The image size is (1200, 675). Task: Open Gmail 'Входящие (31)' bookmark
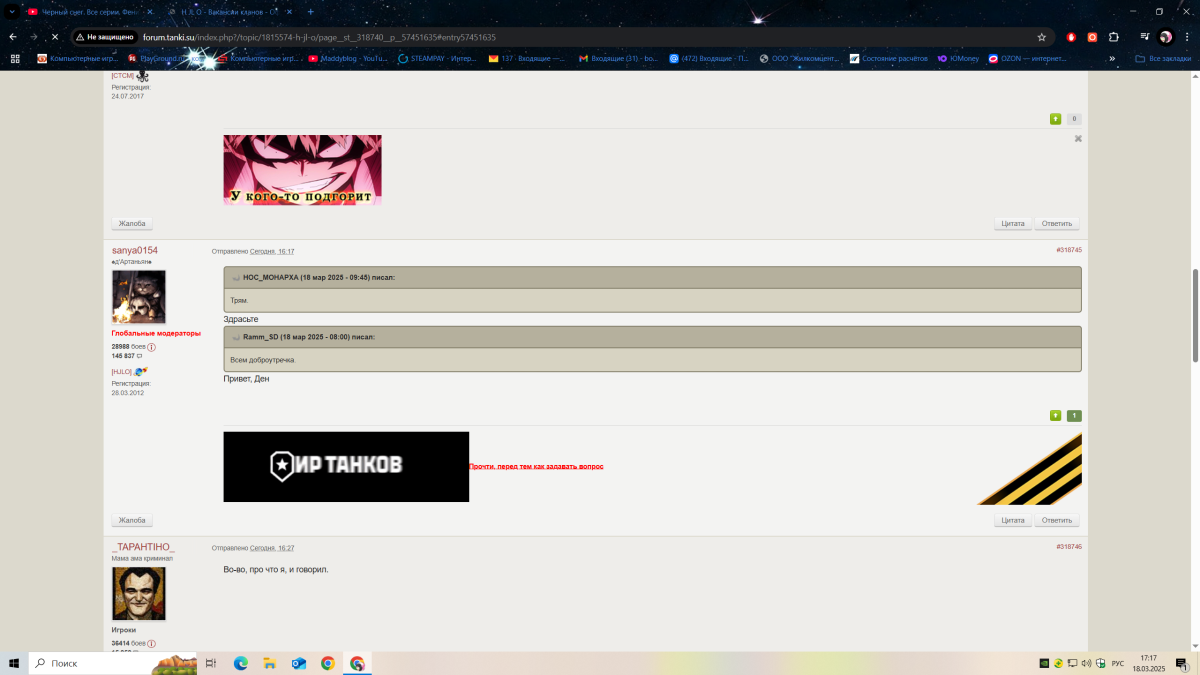(618, 59)
